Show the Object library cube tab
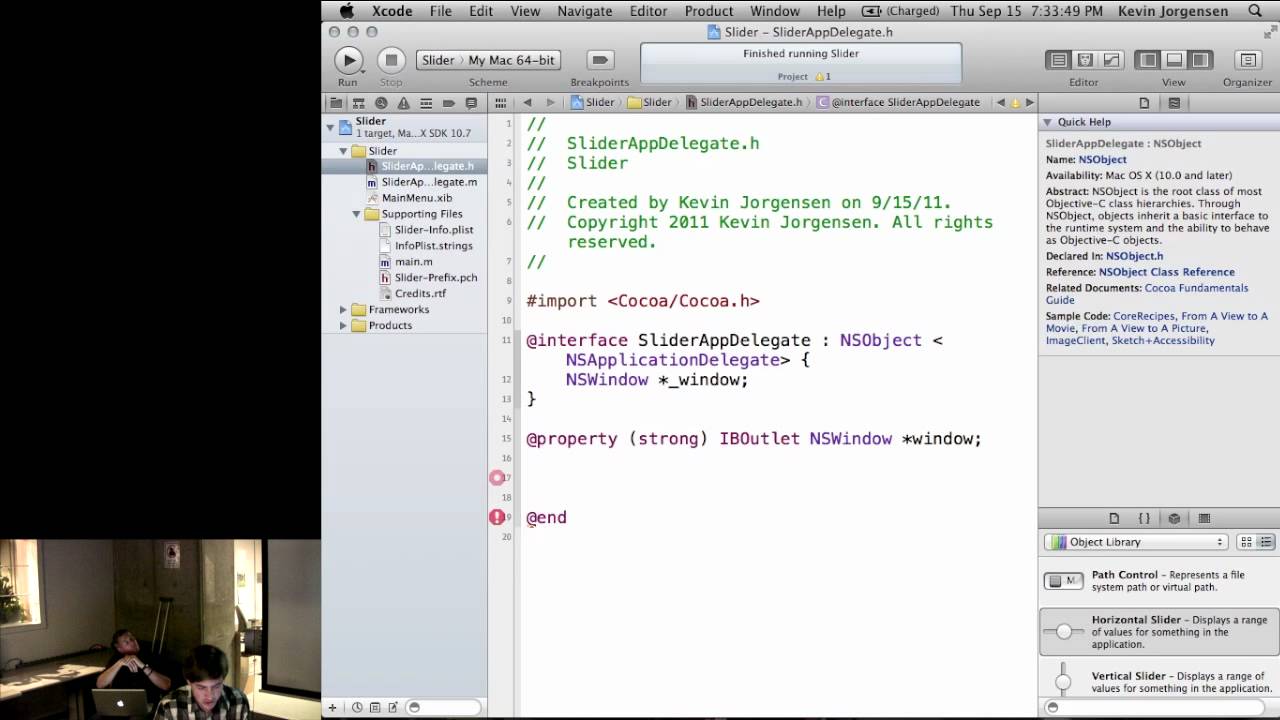Screen dimensions: 1280x720 point(1174,518)
